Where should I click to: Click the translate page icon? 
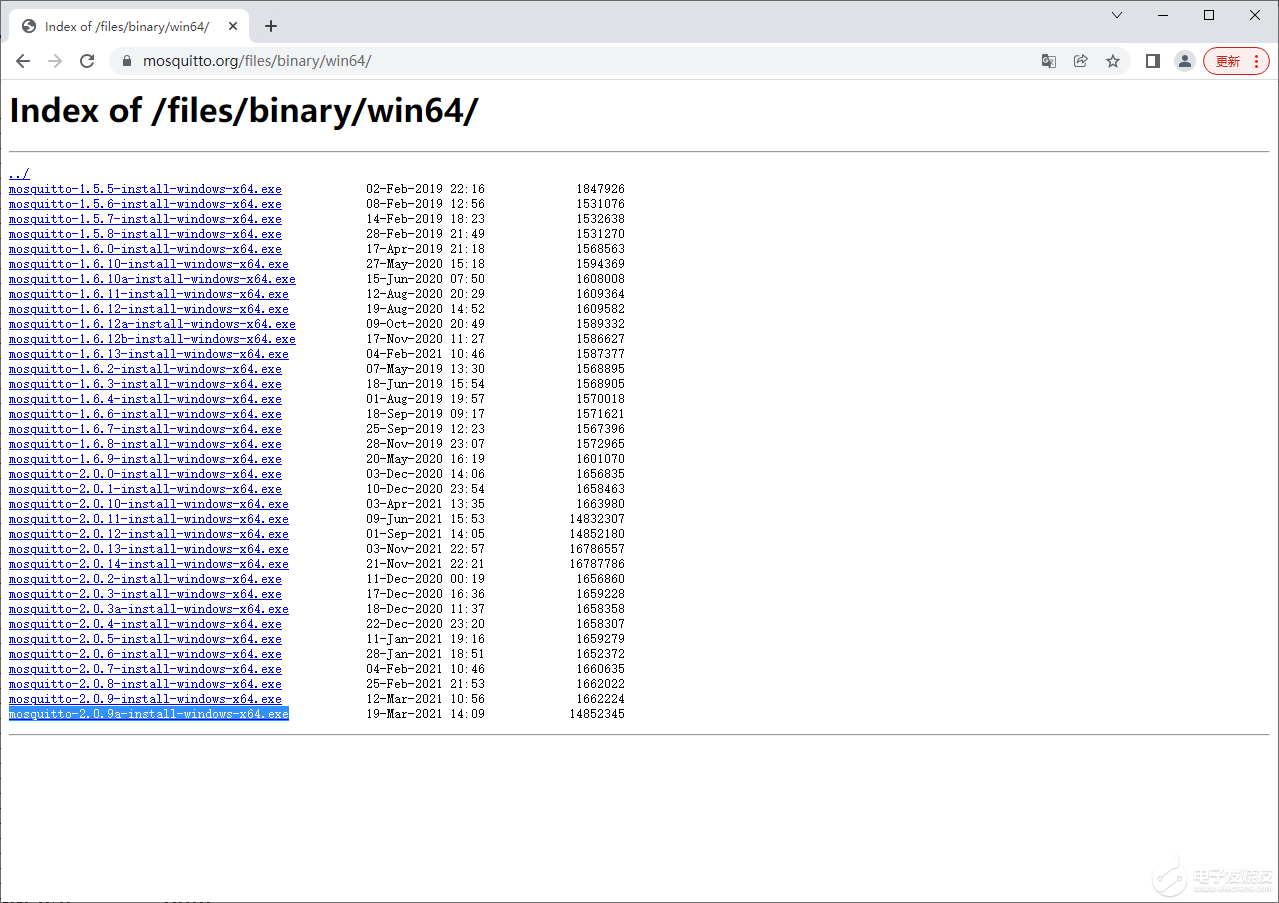[1048, 61]
